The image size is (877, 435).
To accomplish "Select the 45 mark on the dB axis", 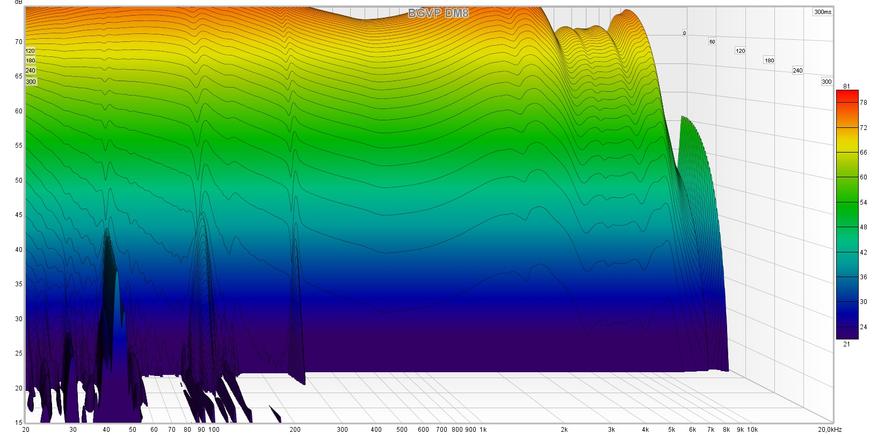I will [x=18, y=215].
